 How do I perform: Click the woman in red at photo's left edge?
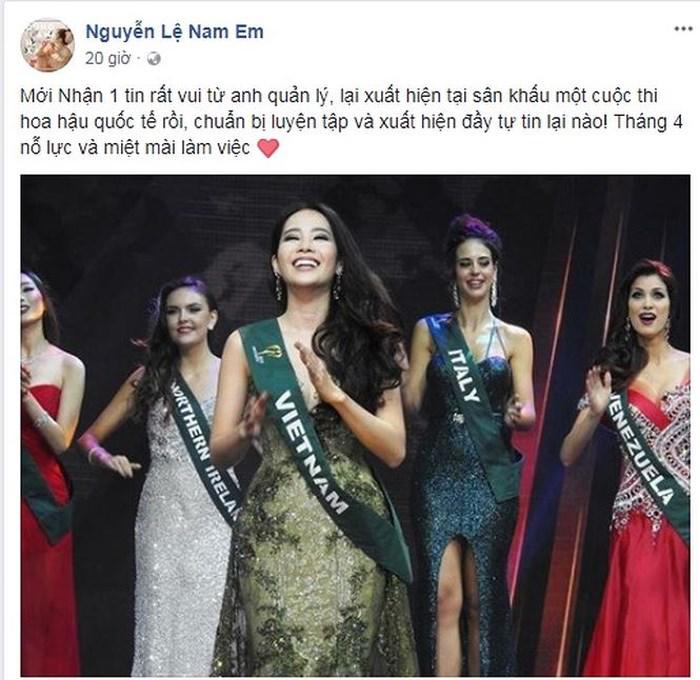(45, 471)
